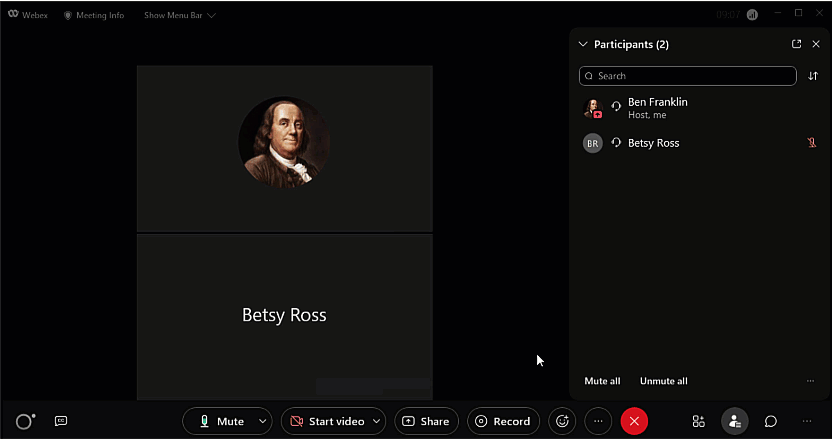Open the participants sort options
The height and width of the screenshot is (440, 832).
(813, 76)
